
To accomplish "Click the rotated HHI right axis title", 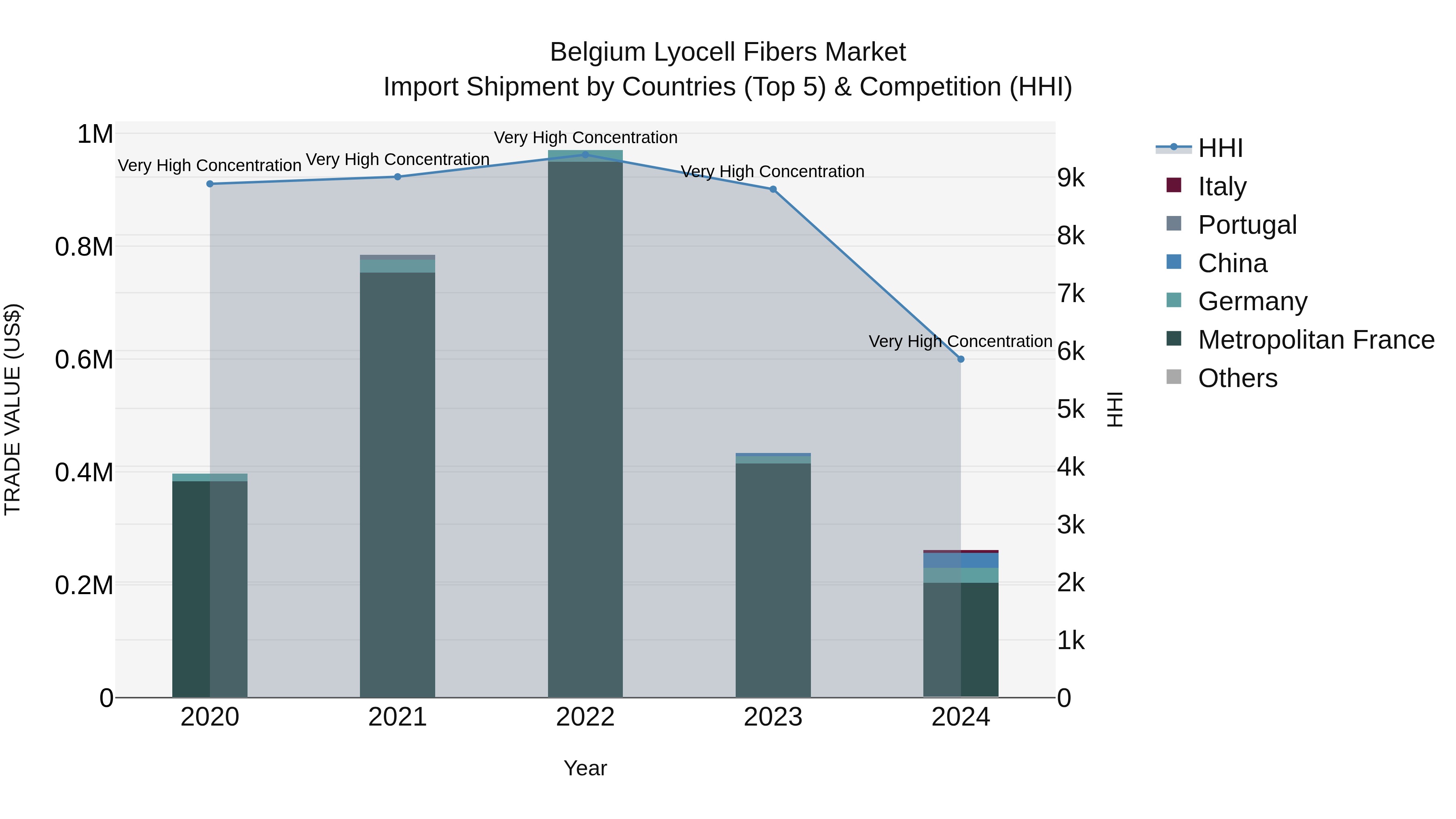I will [1115, 409].
